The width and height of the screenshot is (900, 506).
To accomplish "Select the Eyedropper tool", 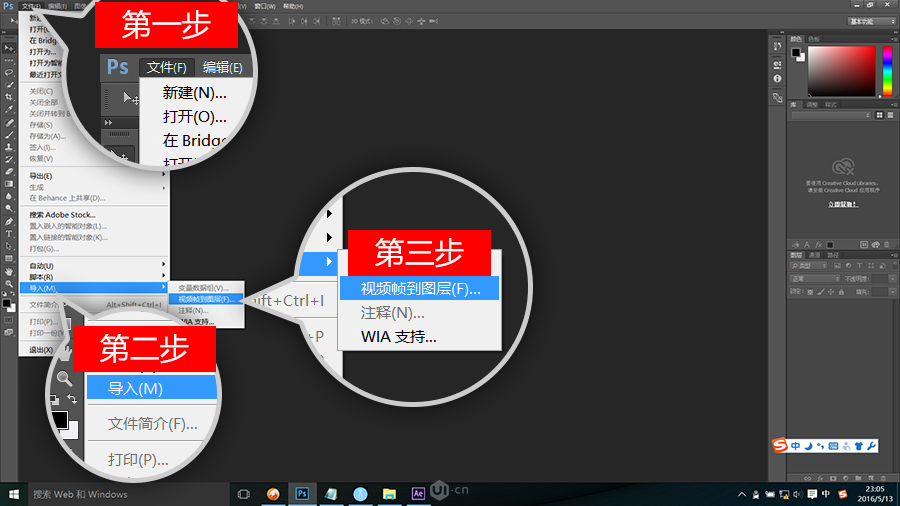I will point(9,109).
